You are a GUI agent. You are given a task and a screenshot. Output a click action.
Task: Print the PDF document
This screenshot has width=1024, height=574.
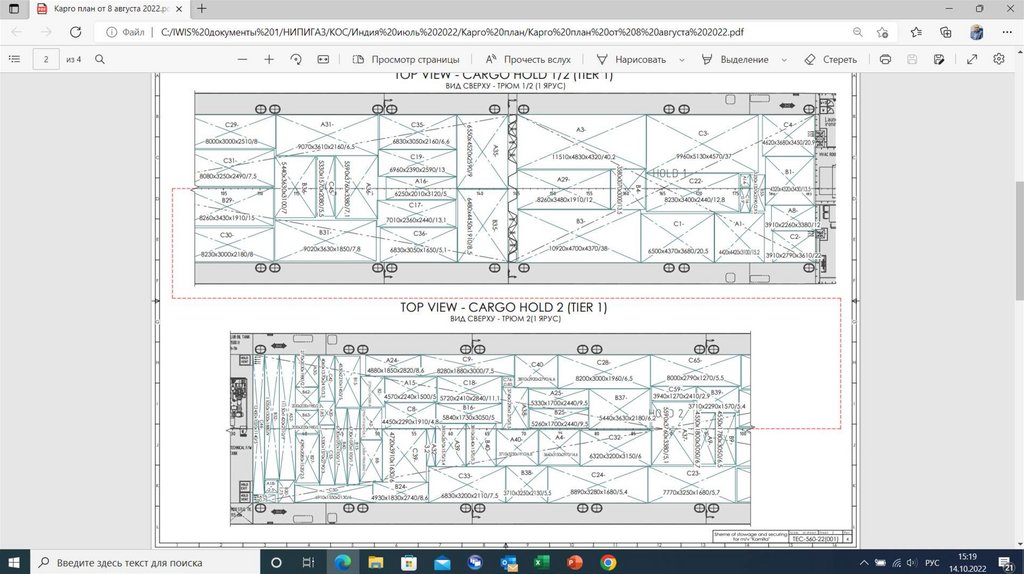point(885,59)
